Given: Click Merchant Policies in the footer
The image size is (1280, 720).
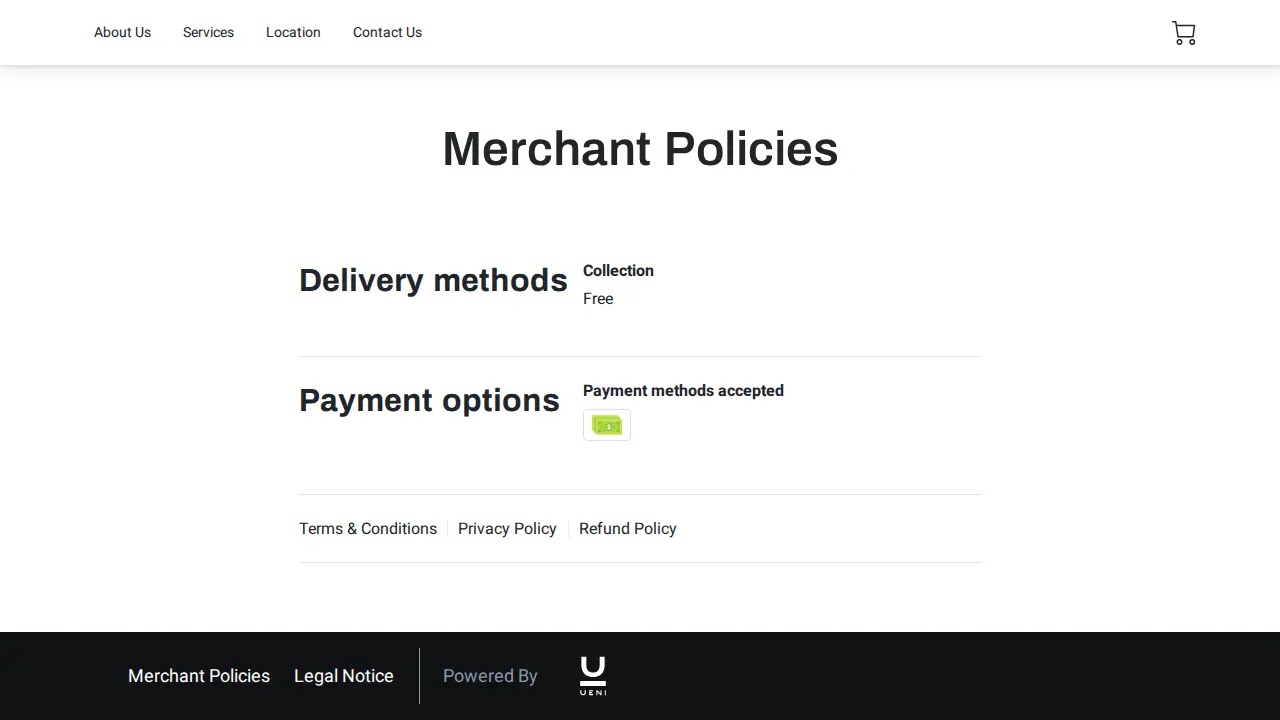Looking at the screenshot, I should 199,676.
